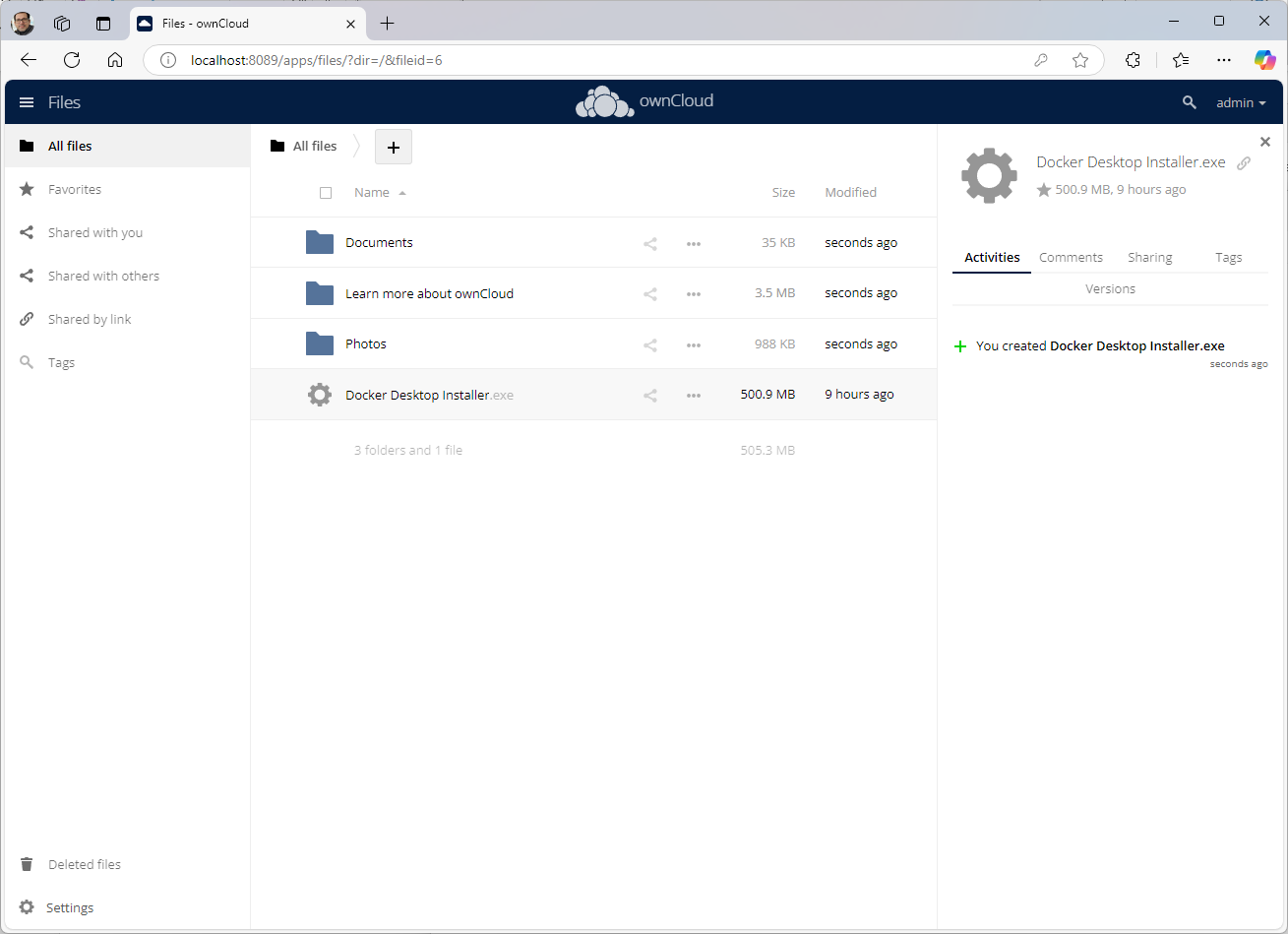Close the Files - ownCloud tab
Image resolution: width=1288 pixels, height=934 pixels.
click(x=350, y=23)
